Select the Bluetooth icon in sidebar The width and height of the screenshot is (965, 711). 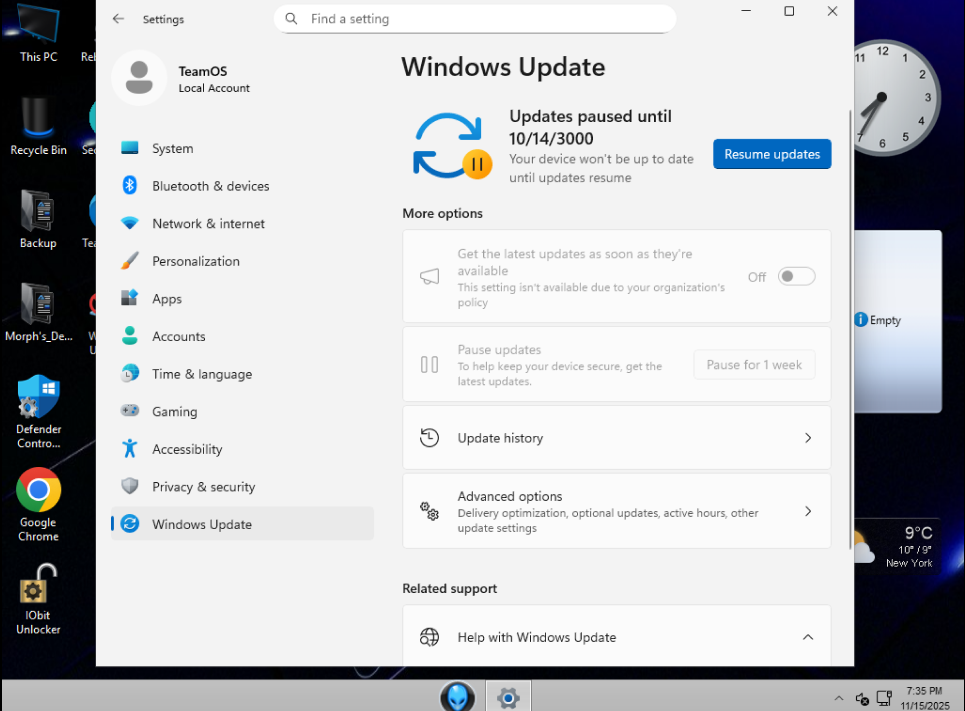(130, 185)
